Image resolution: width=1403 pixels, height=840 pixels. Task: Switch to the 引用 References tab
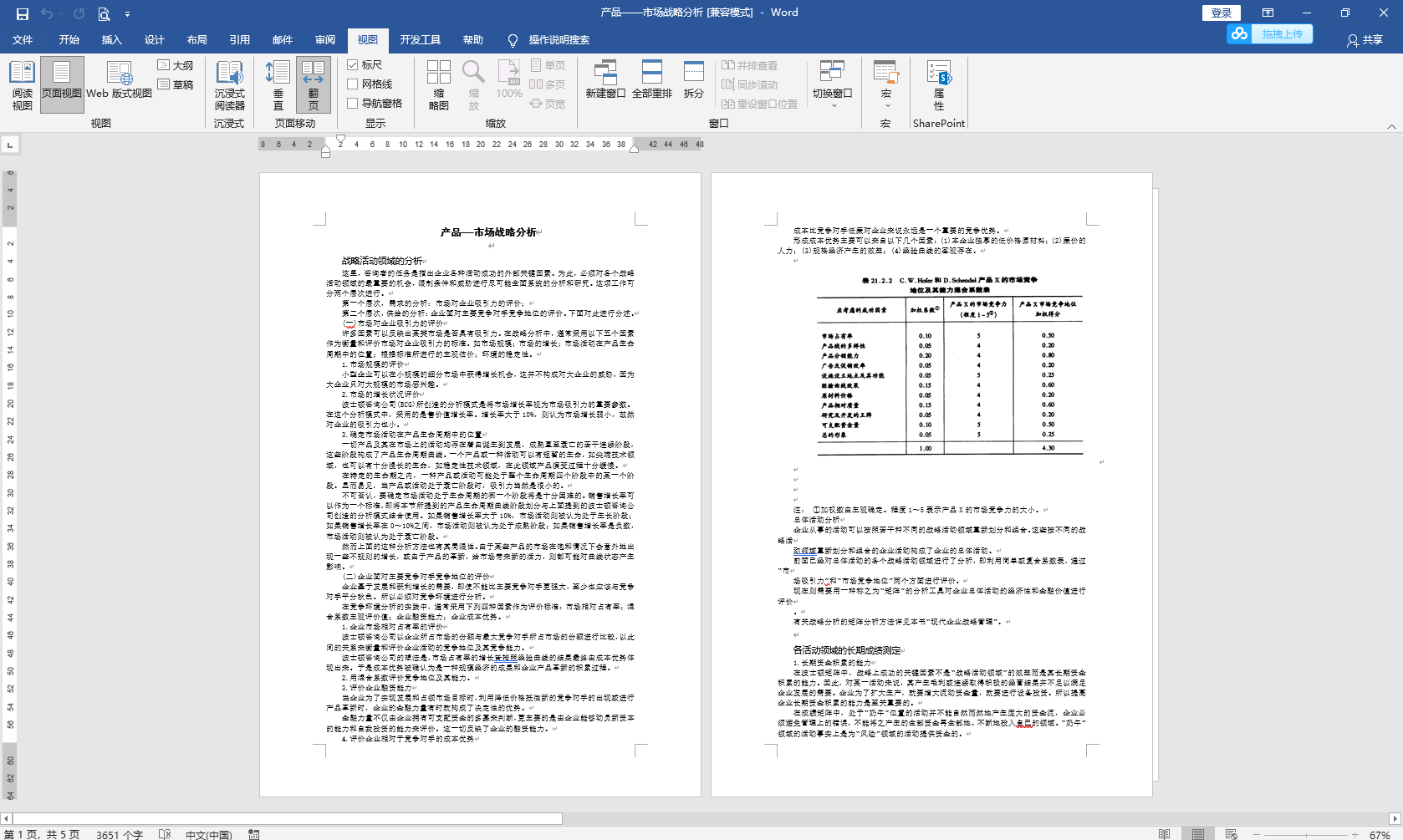tap(240, 40)
